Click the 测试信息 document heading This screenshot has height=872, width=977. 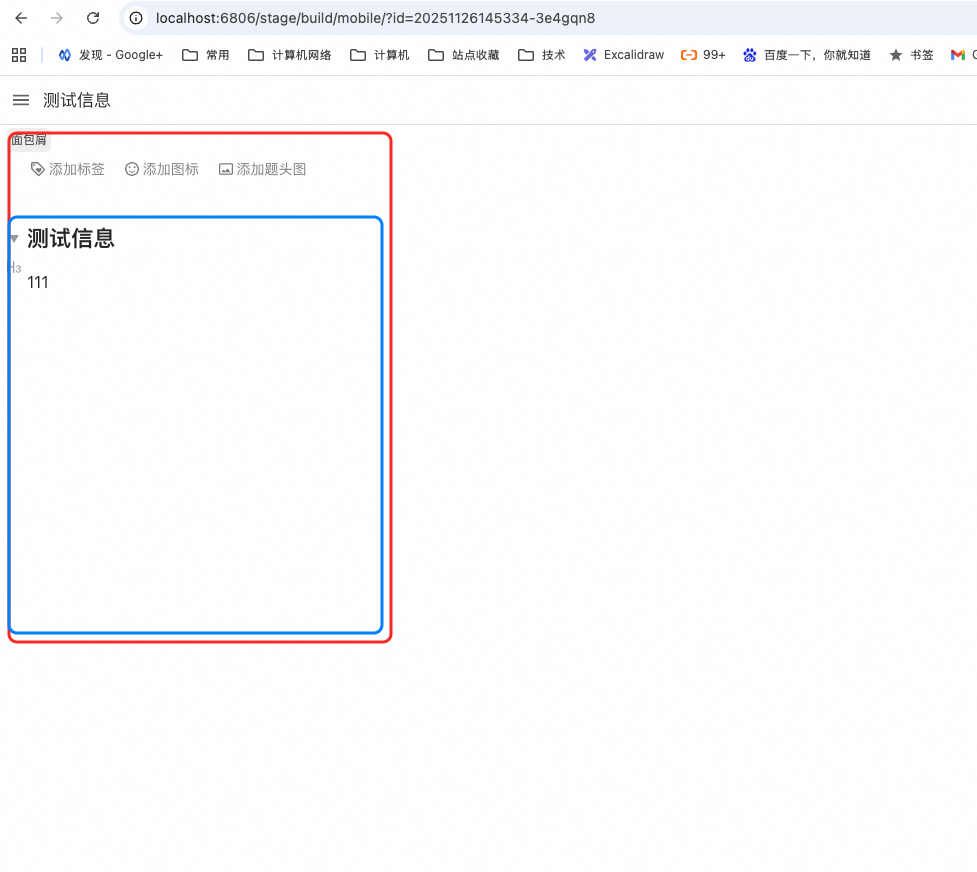71,238
